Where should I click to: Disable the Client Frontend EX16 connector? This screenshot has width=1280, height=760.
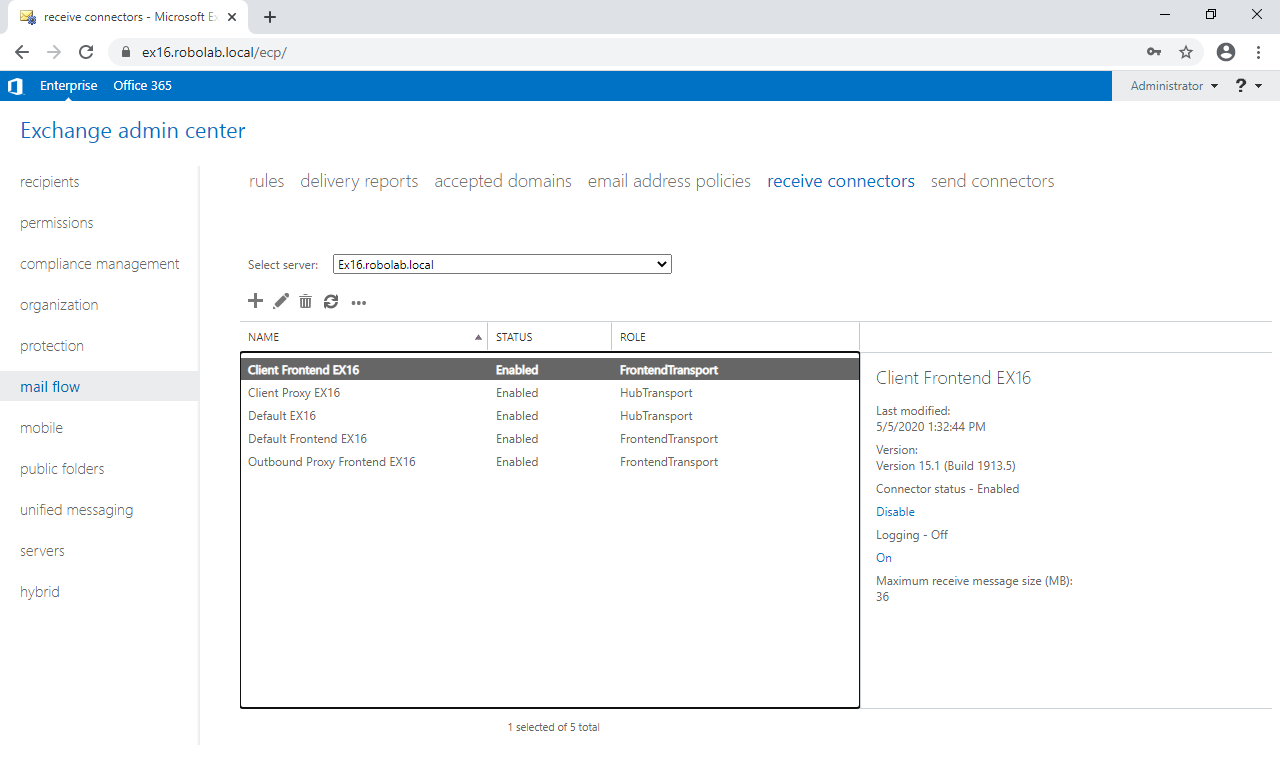coord(894,511)
